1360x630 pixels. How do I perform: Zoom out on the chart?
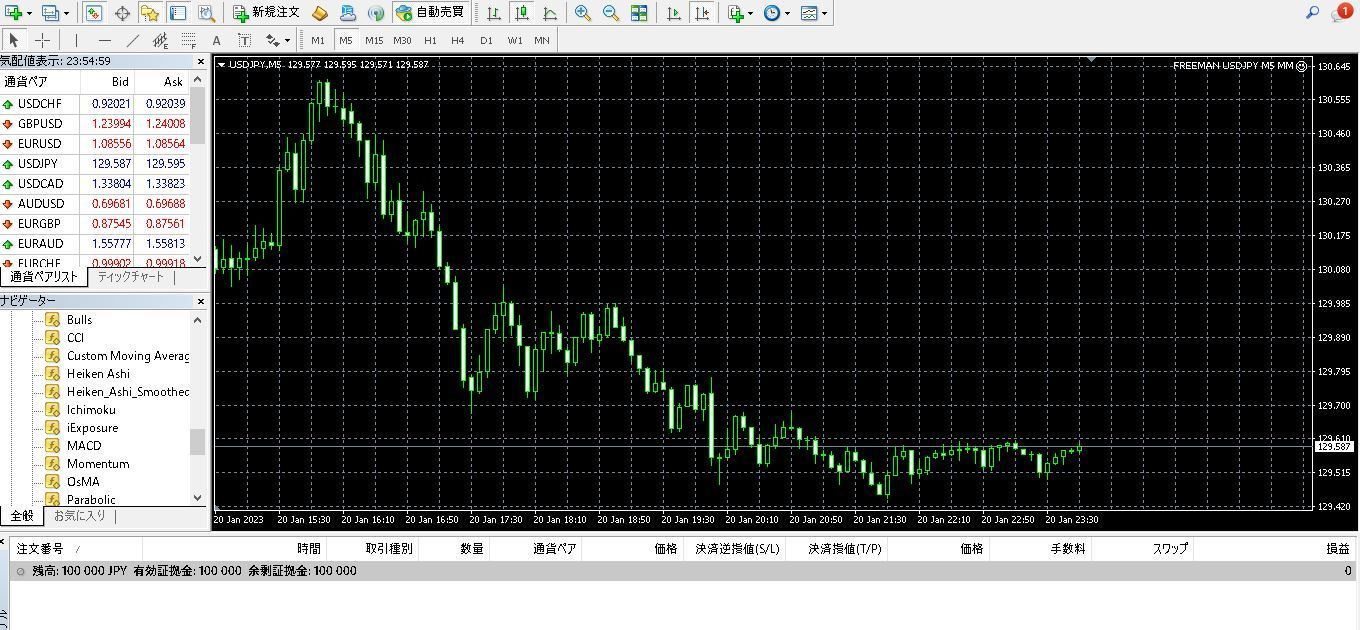[x=610, y=13]
